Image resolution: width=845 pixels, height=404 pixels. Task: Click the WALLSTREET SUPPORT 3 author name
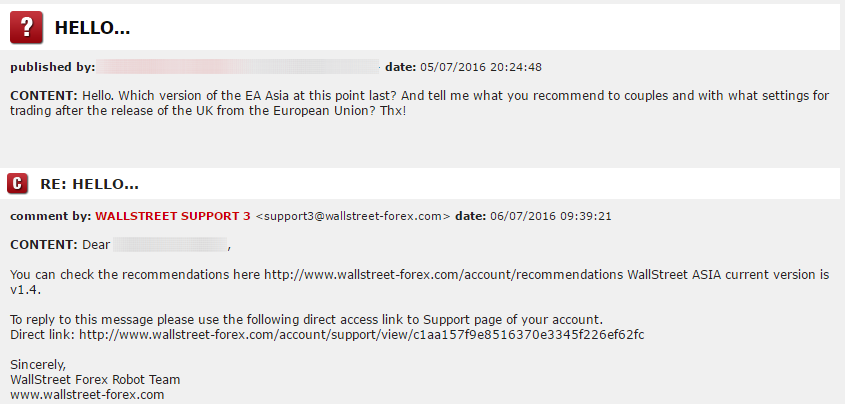(173, 217)
